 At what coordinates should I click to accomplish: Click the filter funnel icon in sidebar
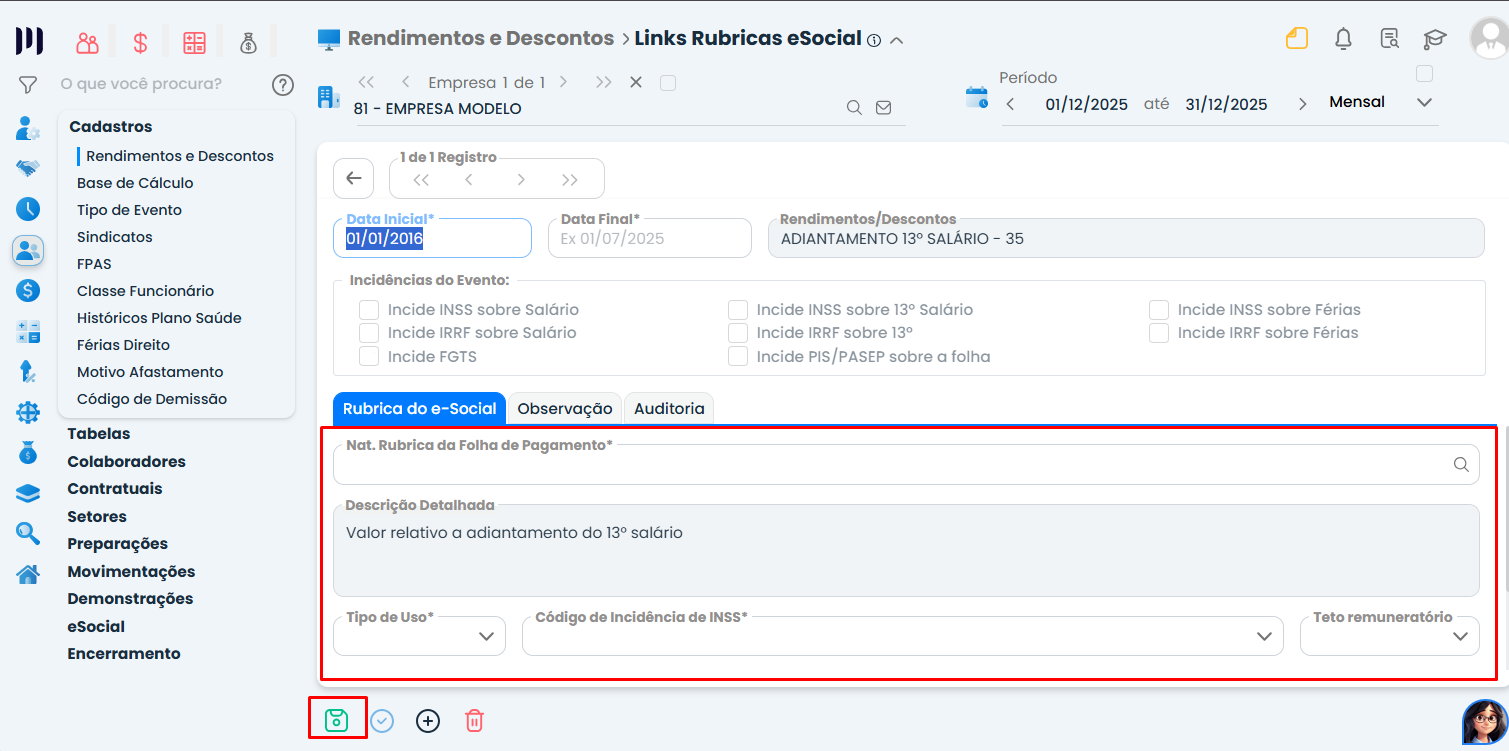(x=28, y=85)
